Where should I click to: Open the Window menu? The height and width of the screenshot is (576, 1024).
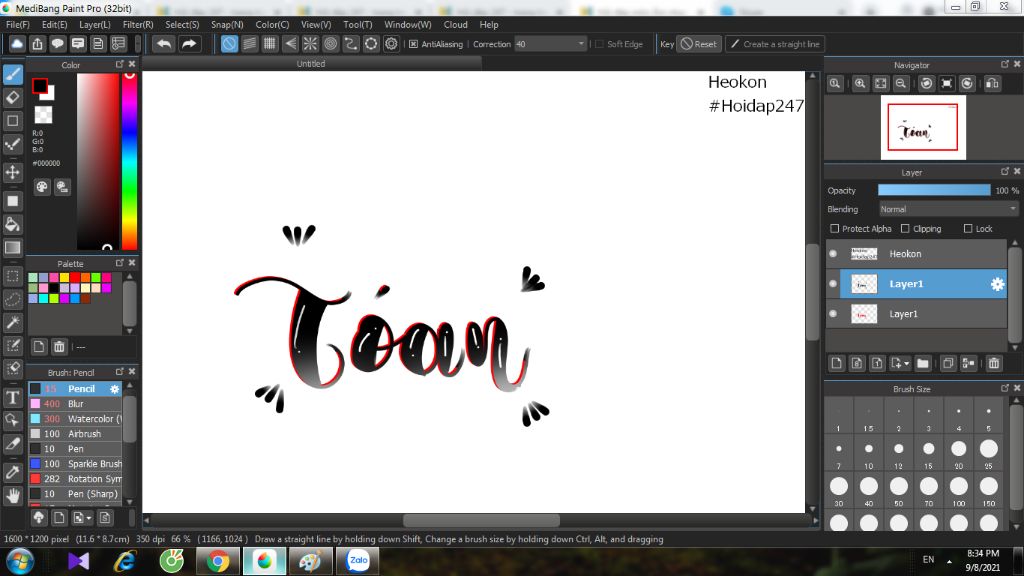pos(408,24)
